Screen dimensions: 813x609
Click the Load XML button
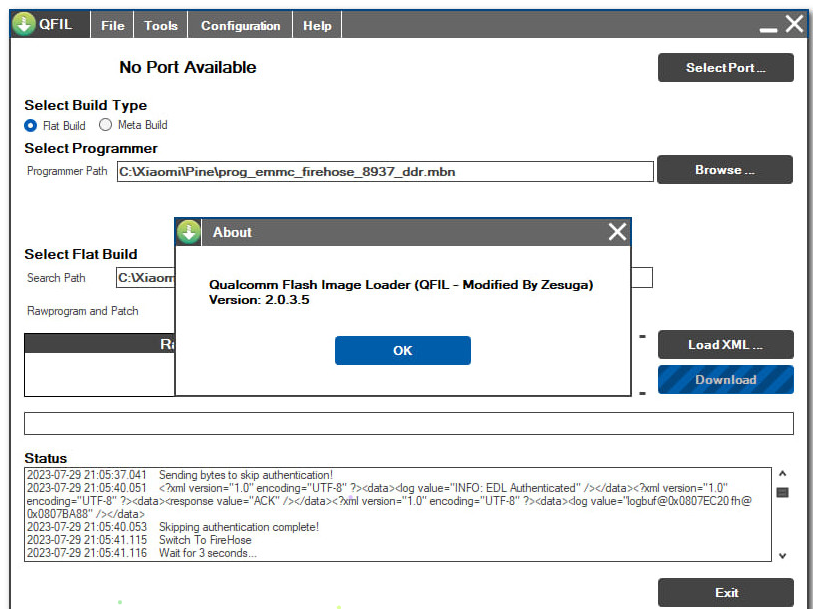pyautogui.click(x=725, y=345)
